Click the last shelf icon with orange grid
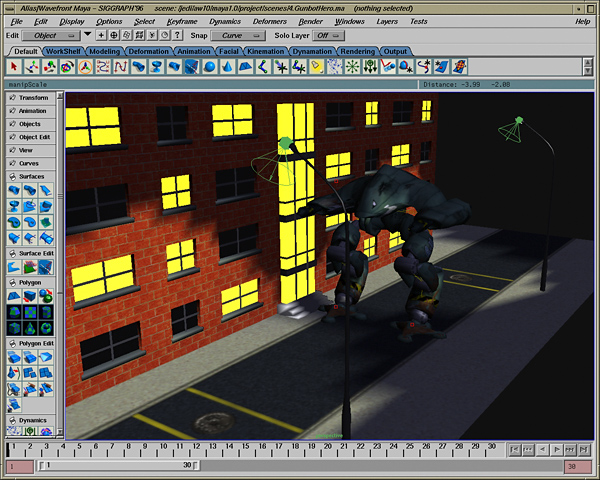This screenshot has width=600, height=480. click(460, 67)
